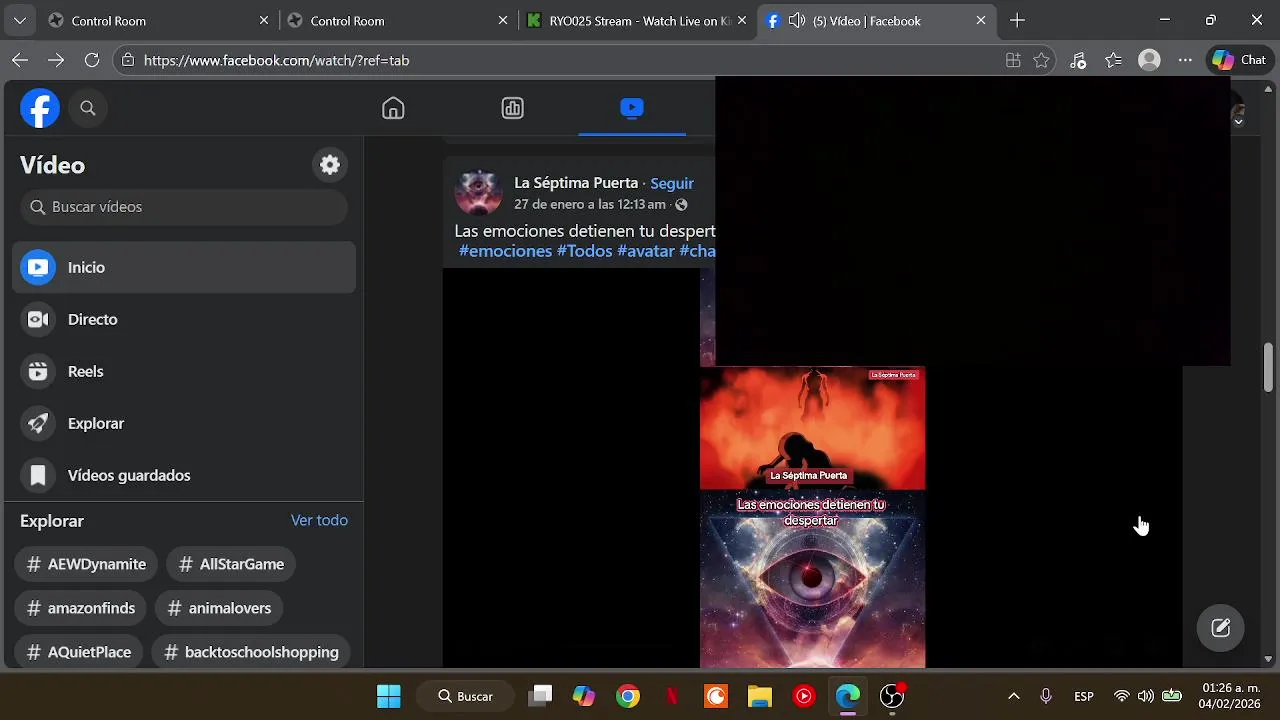Open Directo live videos section
The width and height of the screenshot is (1280, 720).
click(x=184, y=319)
